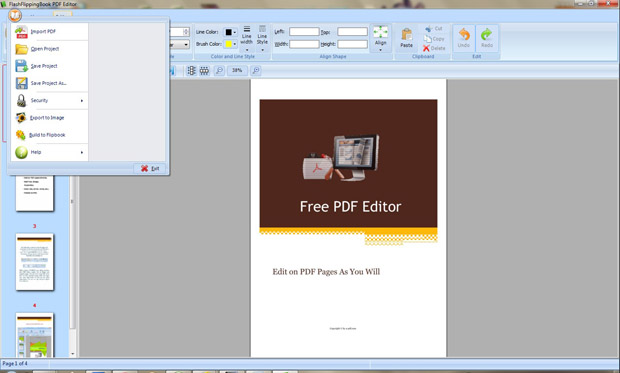This screenshot has height=373, width=620.
Task: Click the Width input field
Action: pos(304,44)
